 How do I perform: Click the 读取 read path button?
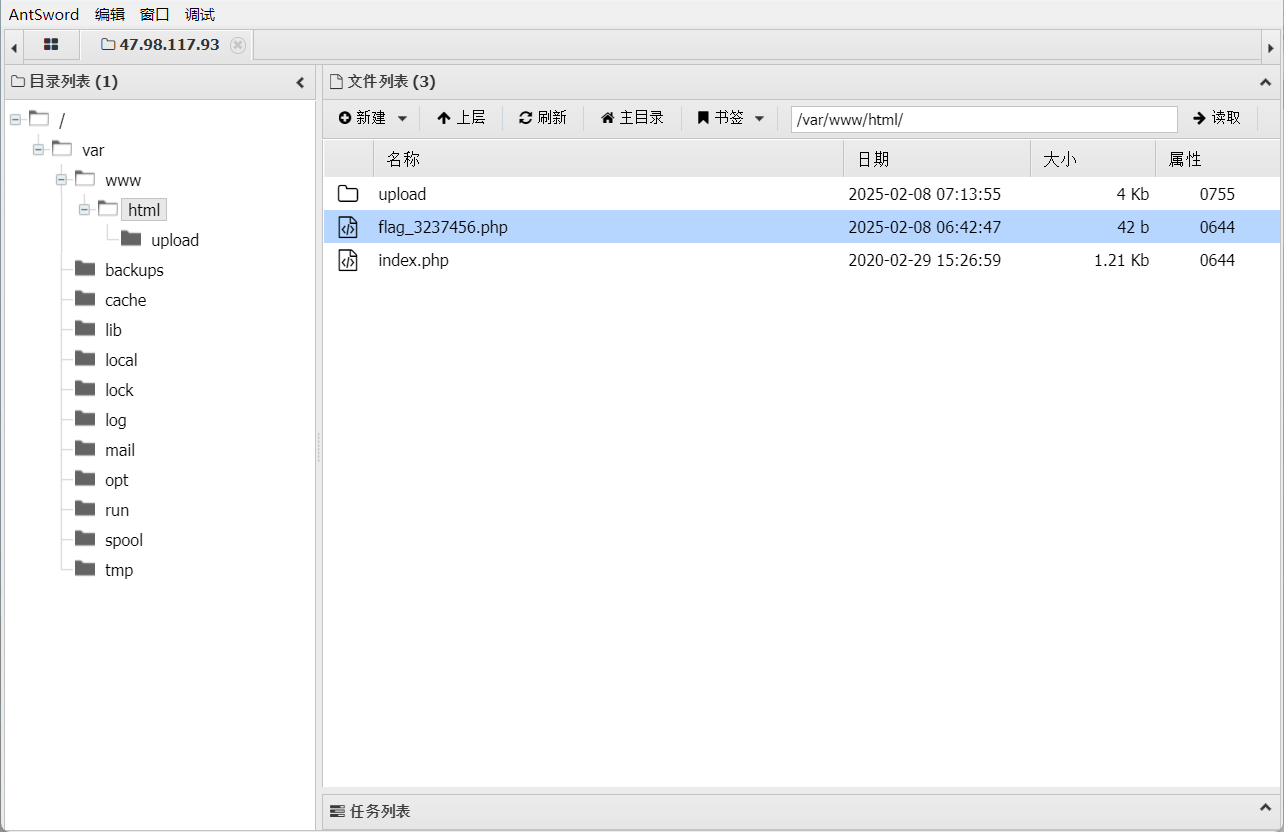1216,118
